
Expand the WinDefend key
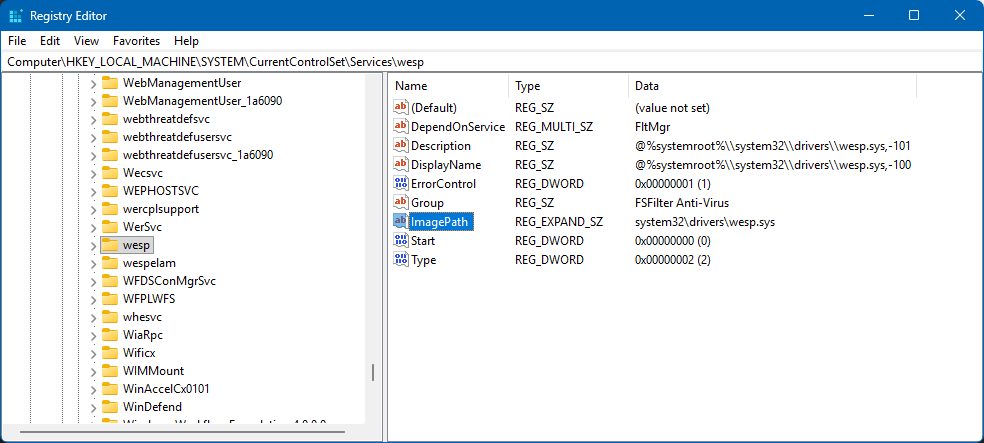(93, 407)
